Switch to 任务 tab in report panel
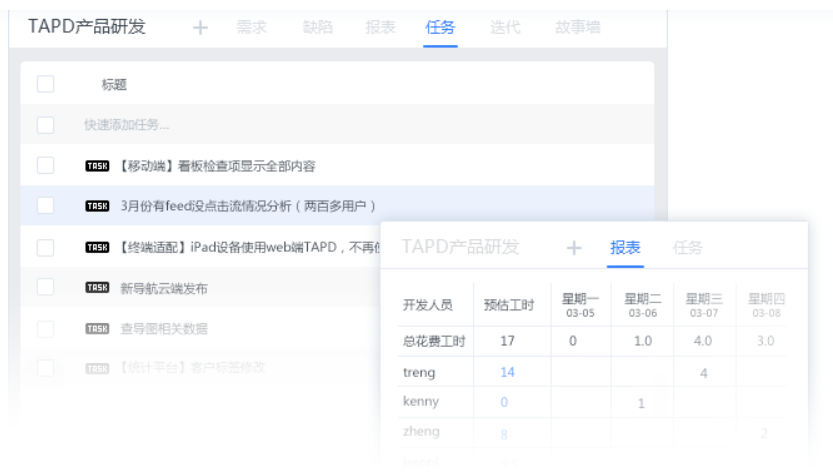The image size is (833, 476). click(x=688, y=248)
